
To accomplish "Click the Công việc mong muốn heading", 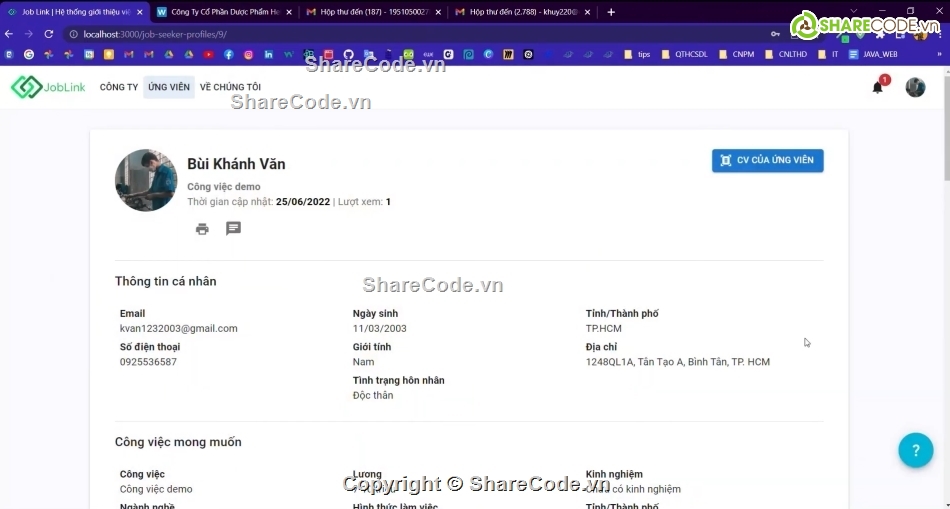I will (x=178, y=442).
